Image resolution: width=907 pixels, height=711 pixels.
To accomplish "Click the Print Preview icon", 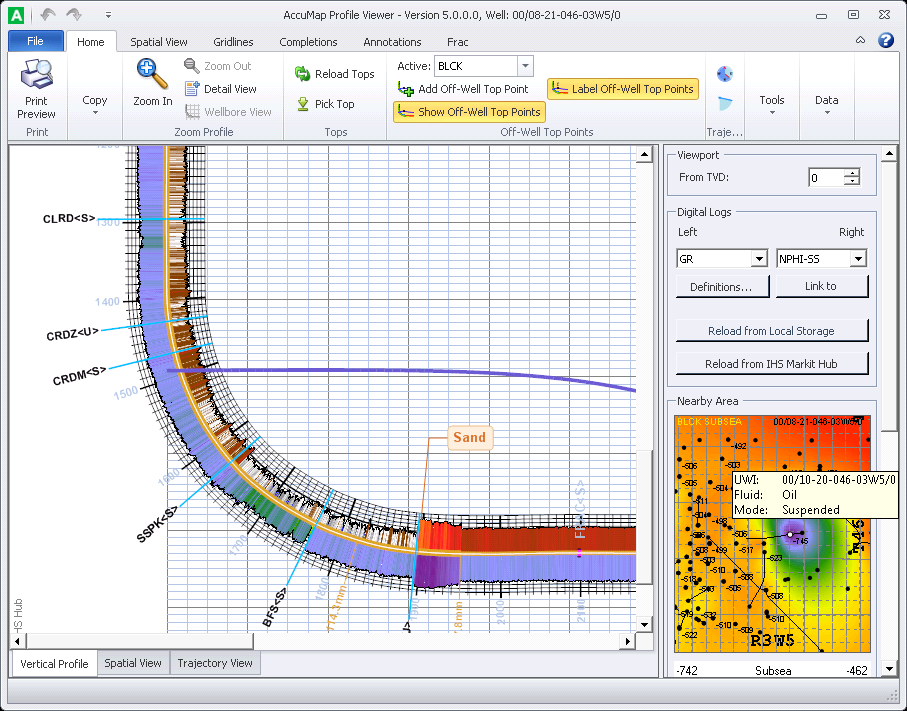I will pyautogui.click(x=36, y=76).
